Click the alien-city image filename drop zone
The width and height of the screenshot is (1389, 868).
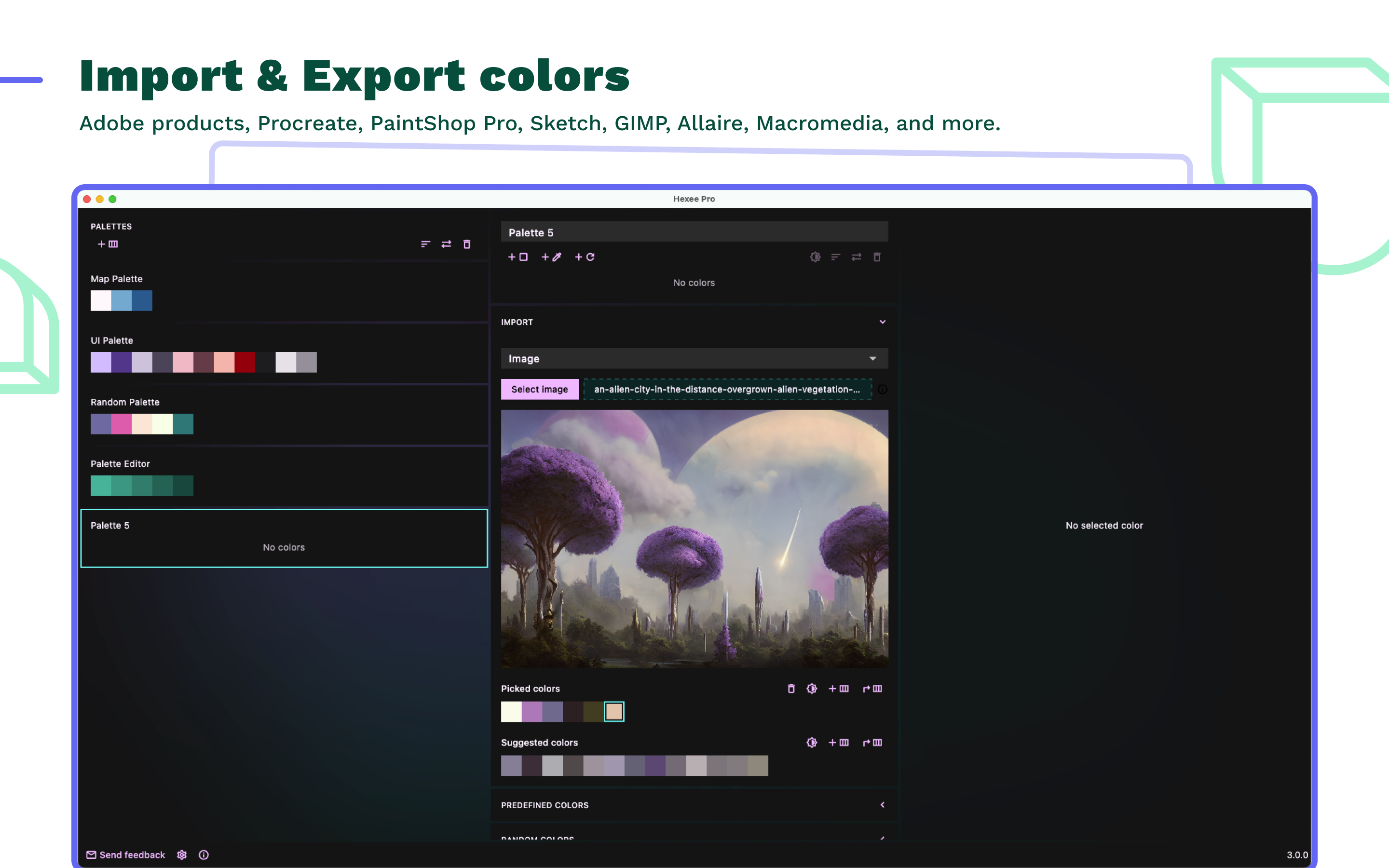[x=727, y=389]
